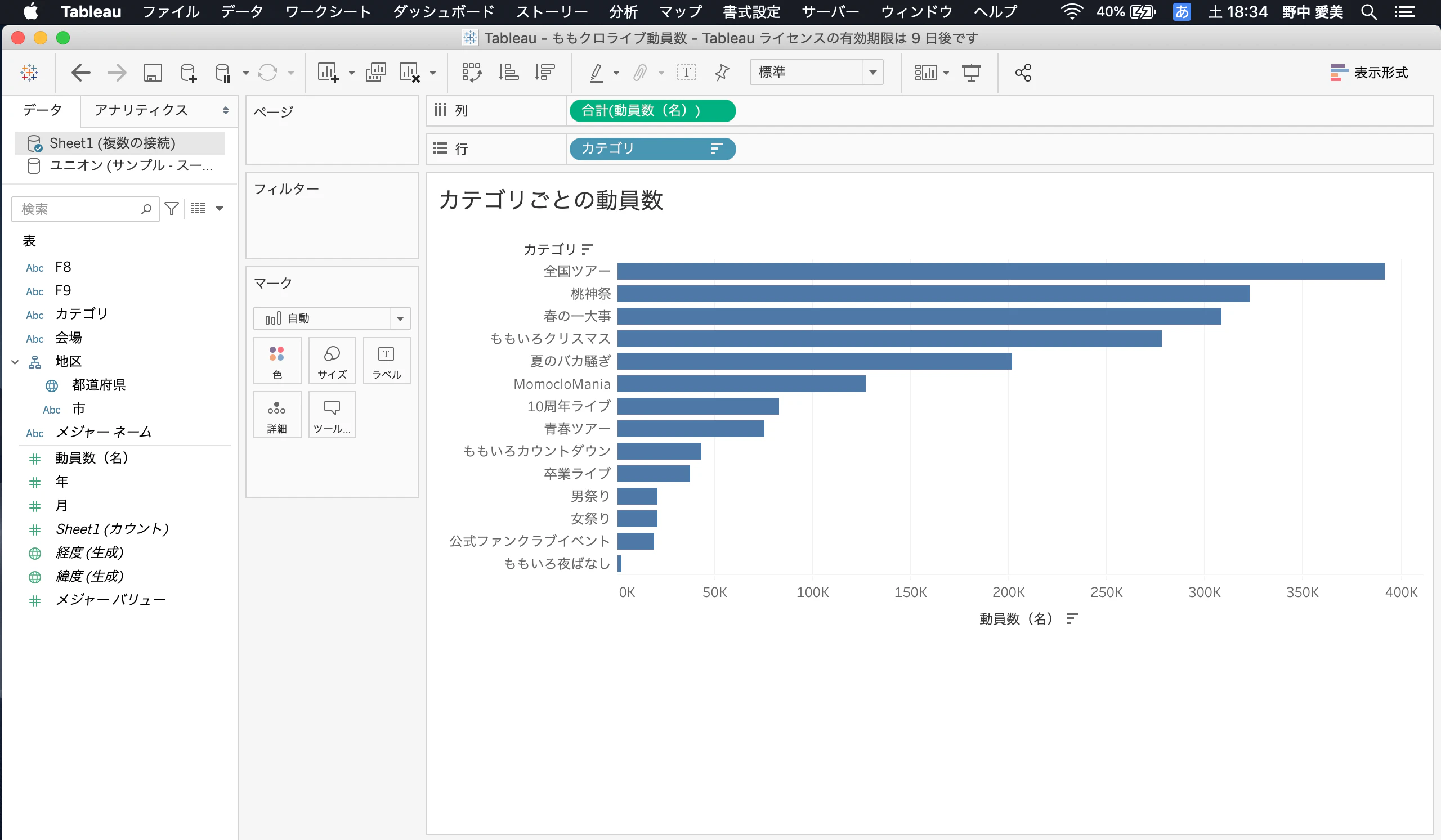Click the macOS Wi-Fi status icon

[x=1072, y=11]
